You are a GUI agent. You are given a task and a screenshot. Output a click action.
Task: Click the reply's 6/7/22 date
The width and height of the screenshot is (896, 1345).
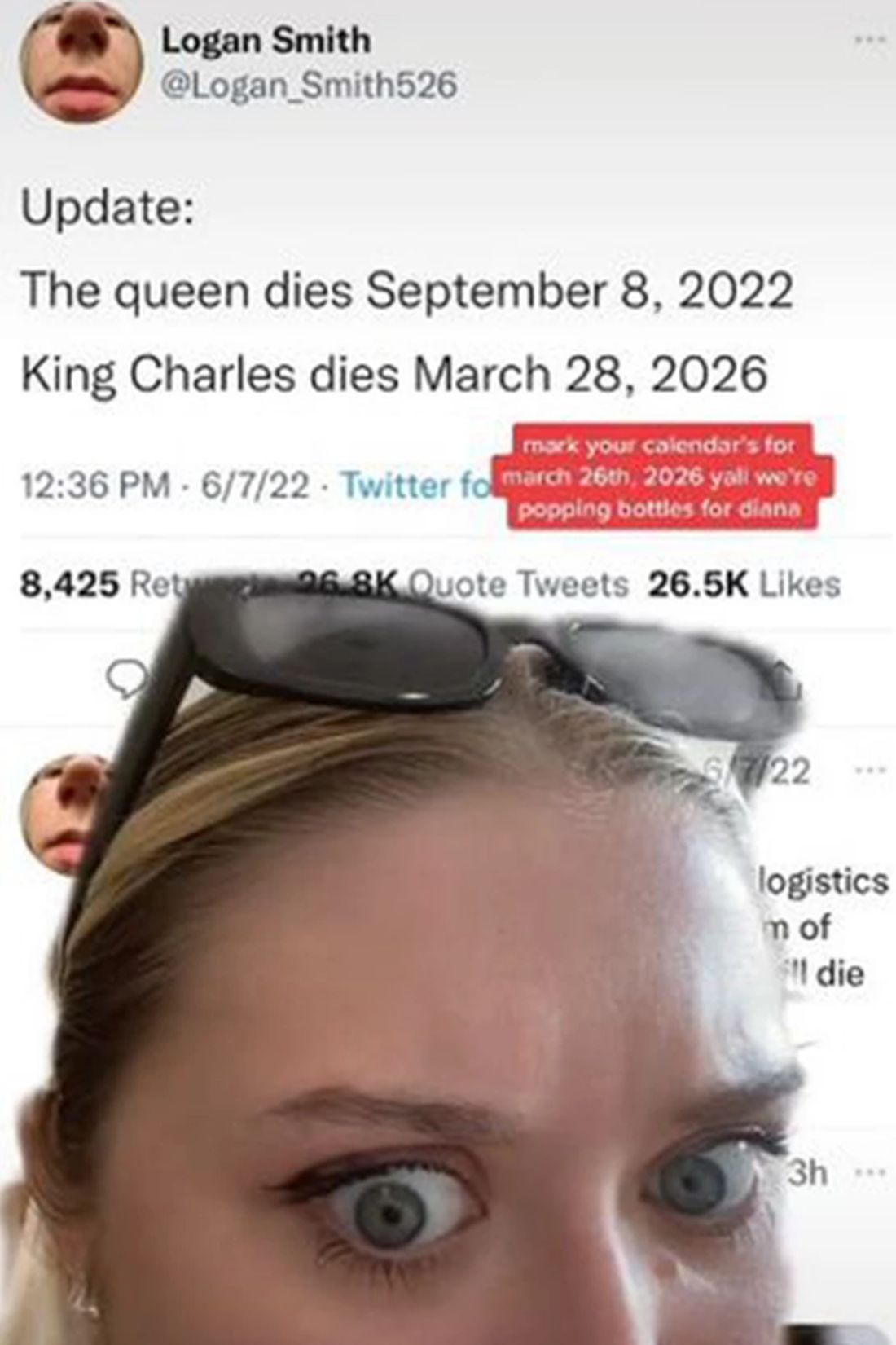[758, 771]
